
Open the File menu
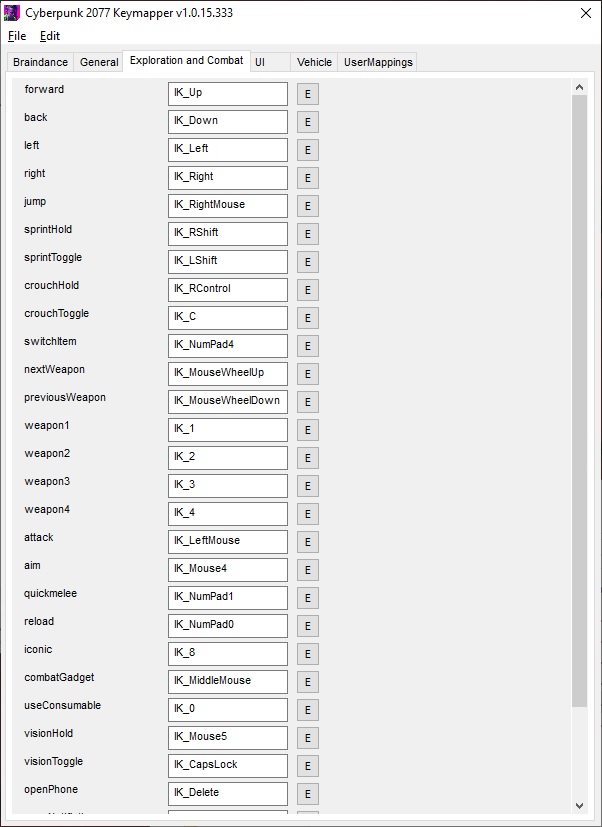pyautogui.click(x=17, y=36)
